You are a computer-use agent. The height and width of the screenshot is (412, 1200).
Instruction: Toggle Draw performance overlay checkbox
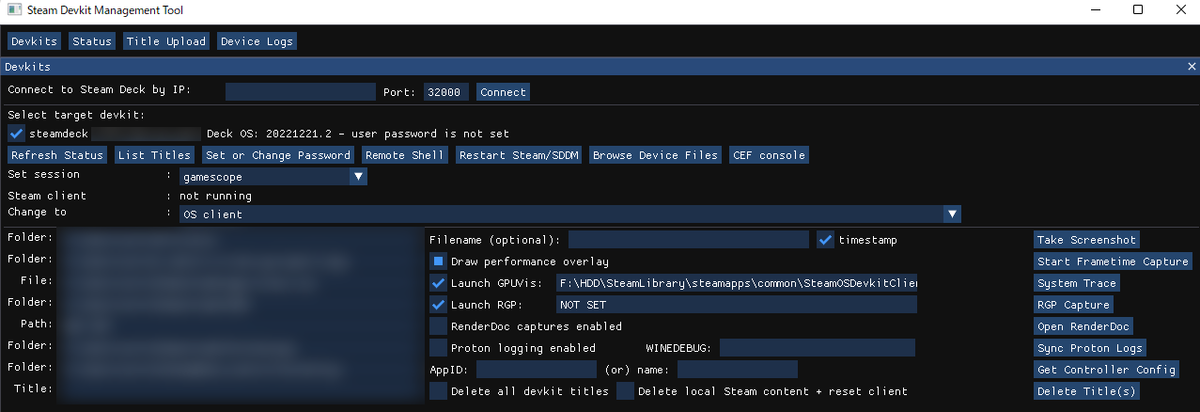click(x=438, y=261)
